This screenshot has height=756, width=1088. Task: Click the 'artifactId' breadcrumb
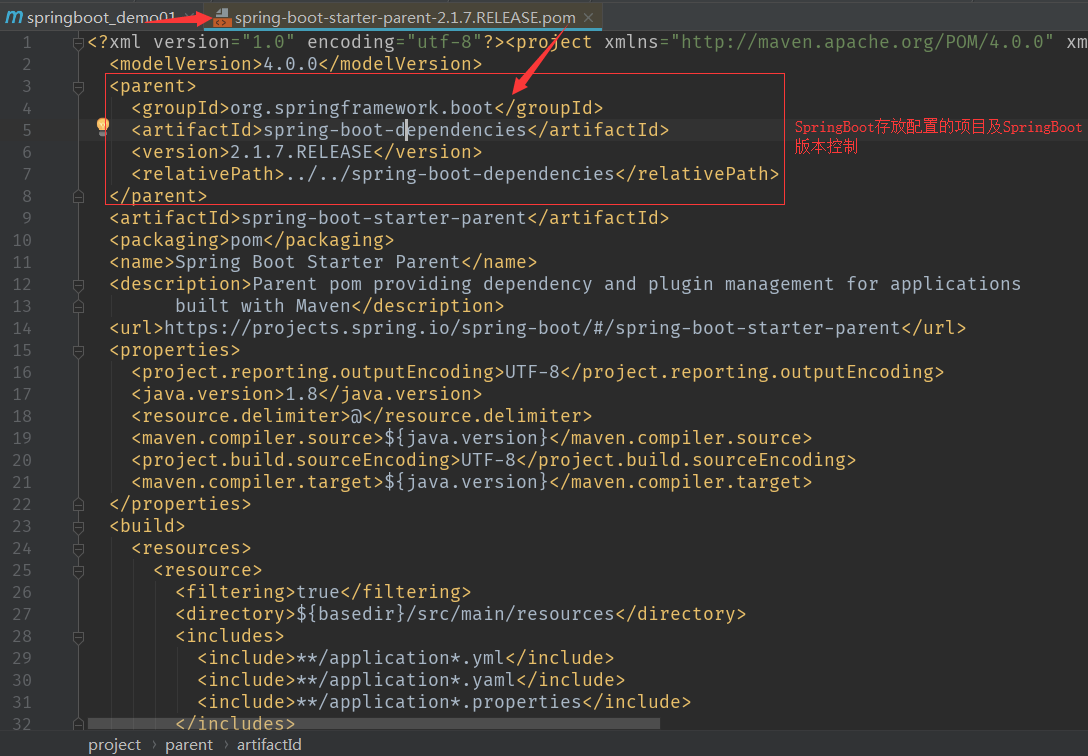pyautogui.click(x=269, y=745)
